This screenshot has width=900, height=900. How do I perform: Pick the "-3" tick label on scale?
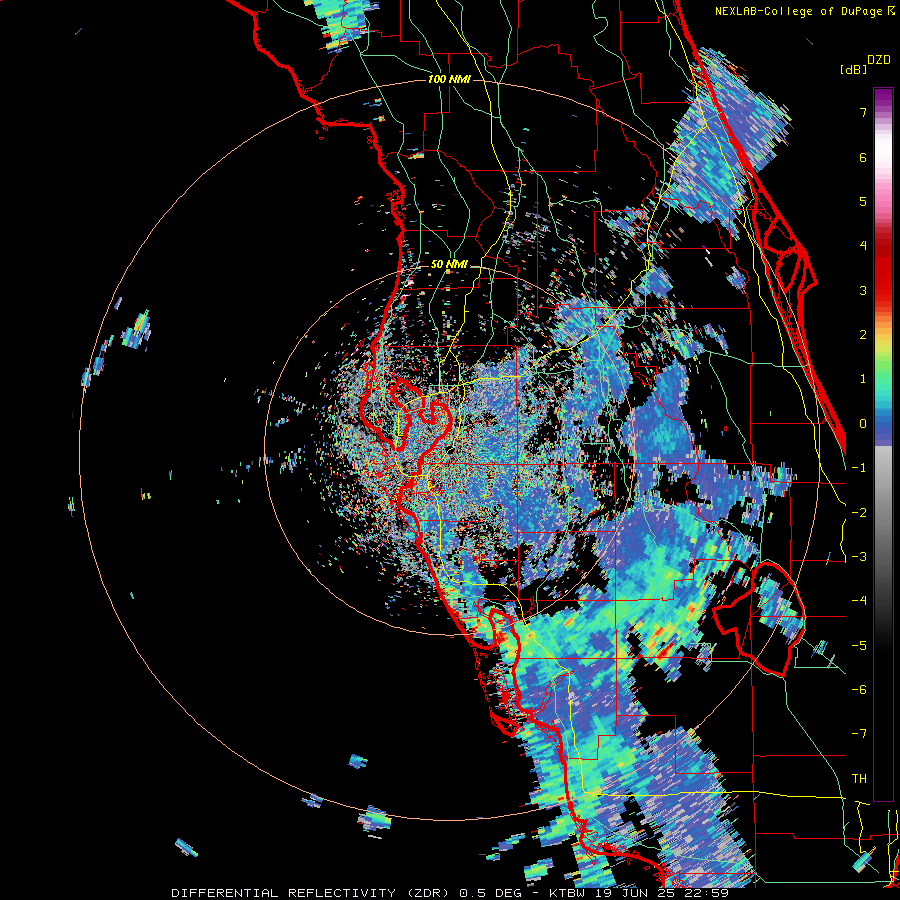pos(859,557)
